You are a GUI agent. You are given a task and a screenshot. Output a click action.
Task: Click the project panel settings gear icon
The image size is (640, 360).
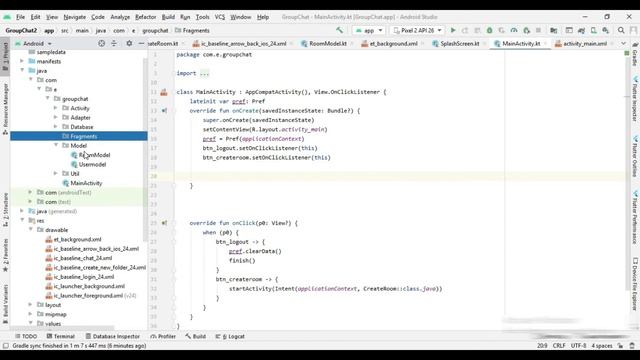(x=129, y=43)
